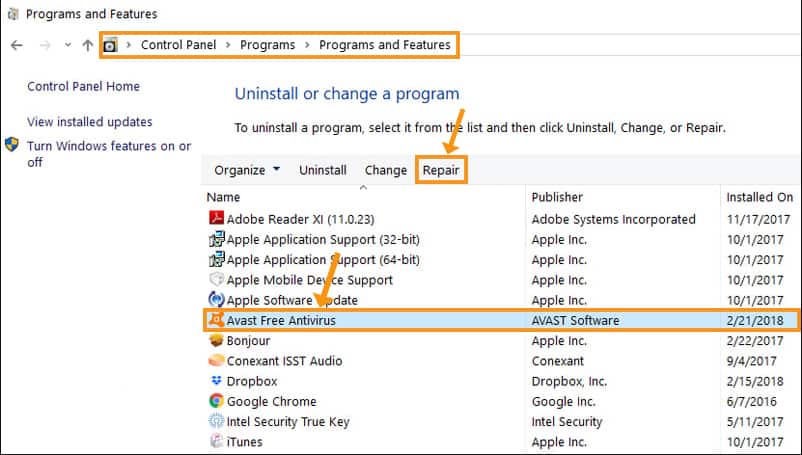
Task: Click the shield icon beside Windows features
Action: (x=12, y=145)
